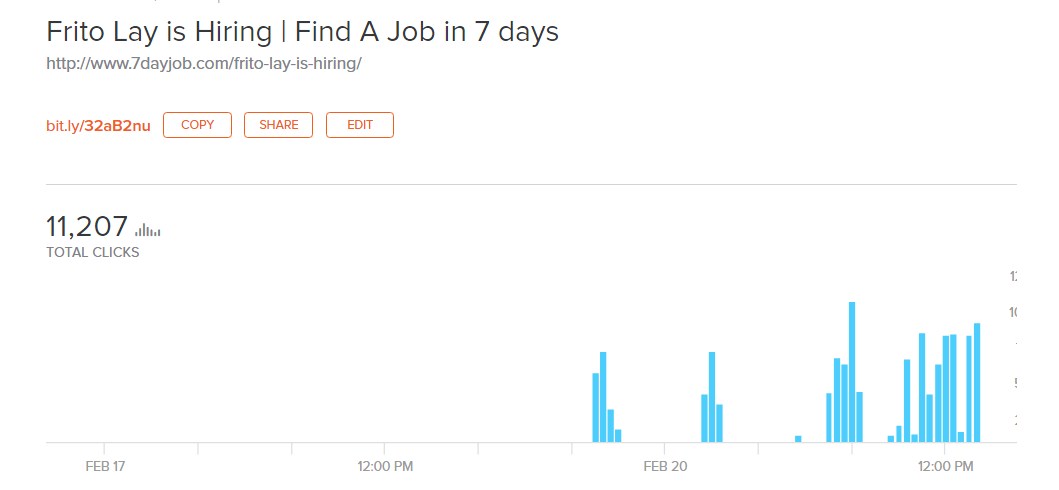Select the 11,207 total clicks number
Viewport: 1059px width, 490px height.
point(87,226)
